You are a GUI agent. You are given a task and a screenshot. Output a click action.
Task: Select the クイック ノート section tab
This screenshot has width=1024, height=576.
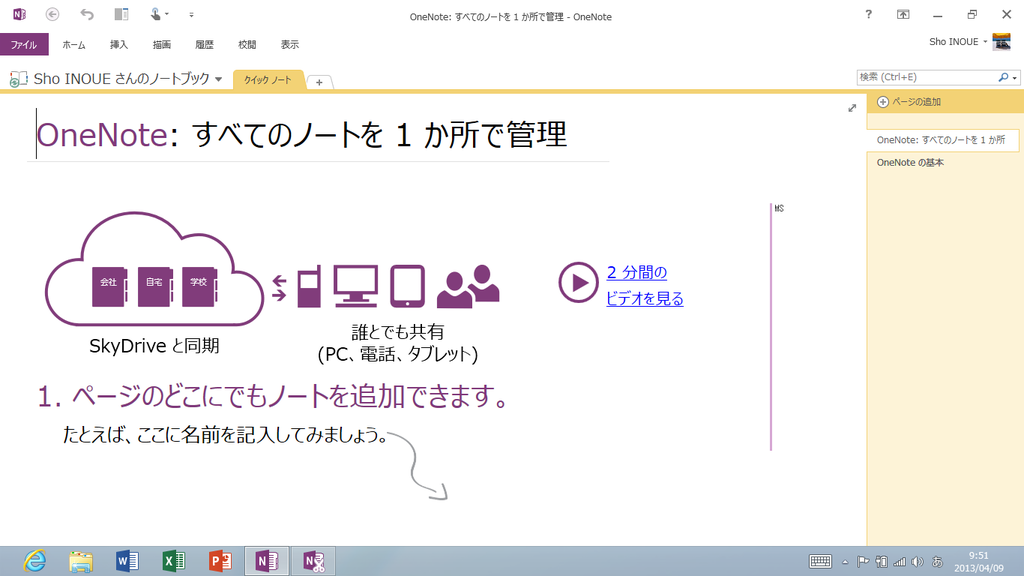pos(268,80)
